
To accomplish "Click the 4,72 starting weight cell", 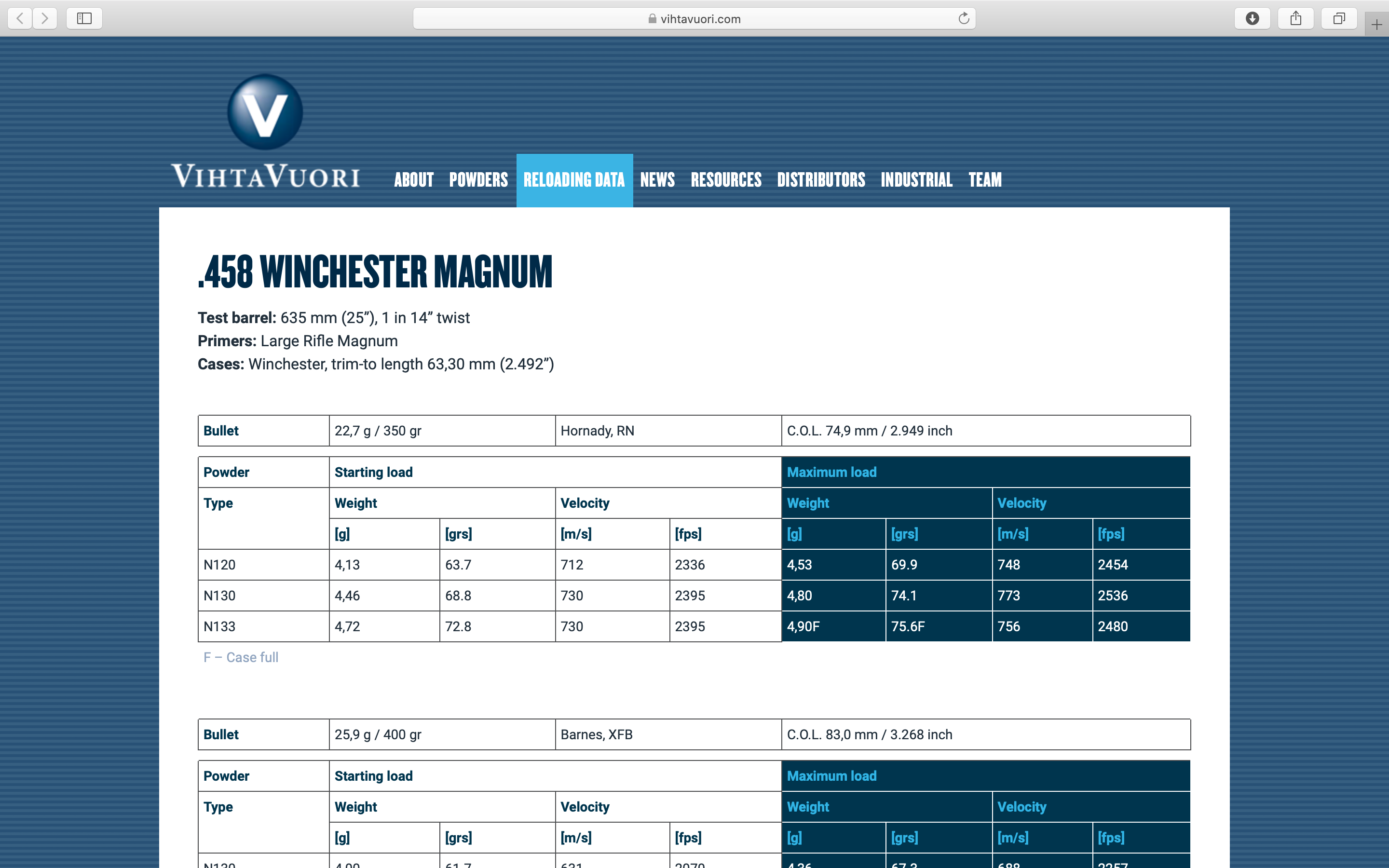I will [384, 626].
